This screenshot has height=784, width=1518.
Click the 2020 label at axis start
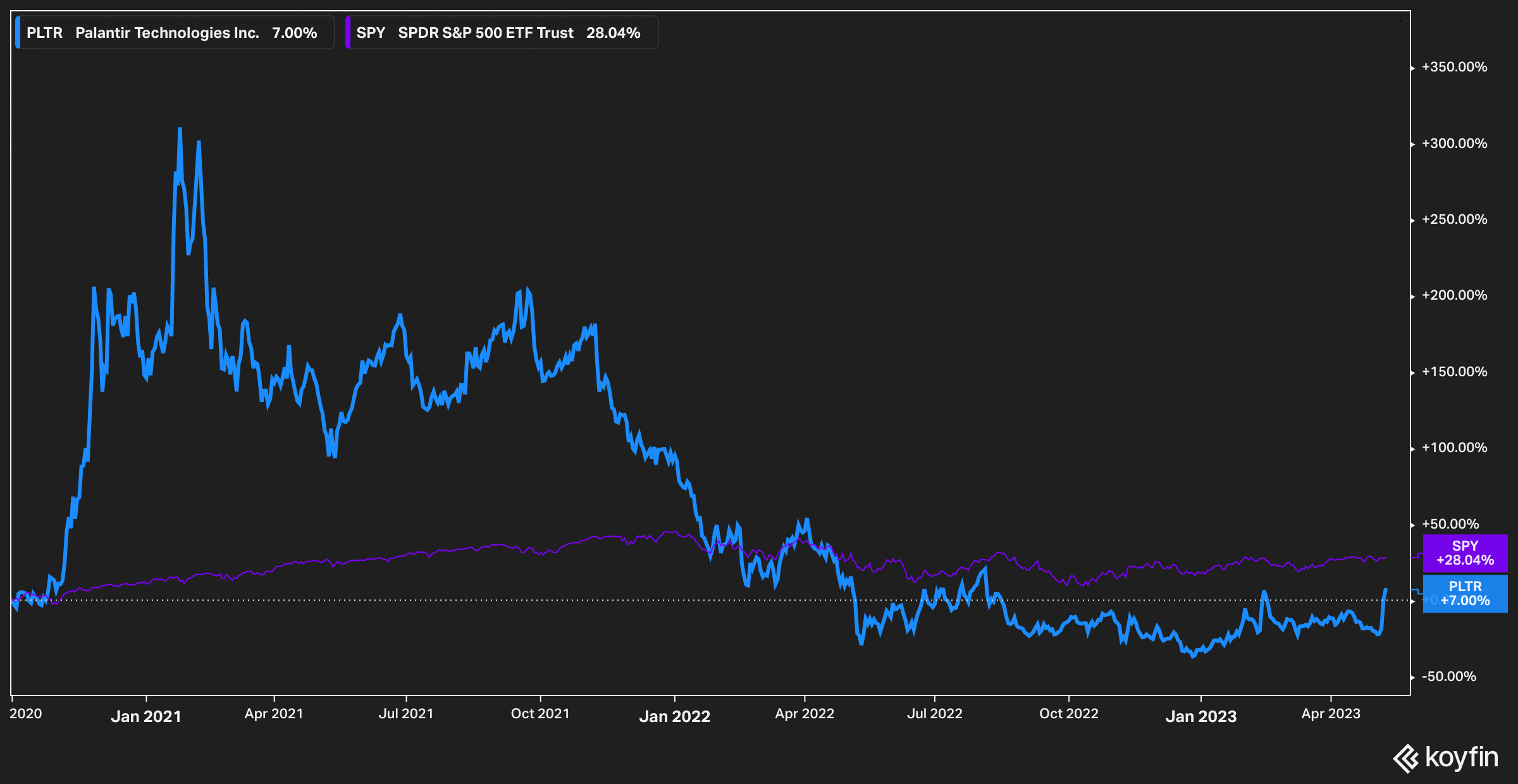(26, 714)
